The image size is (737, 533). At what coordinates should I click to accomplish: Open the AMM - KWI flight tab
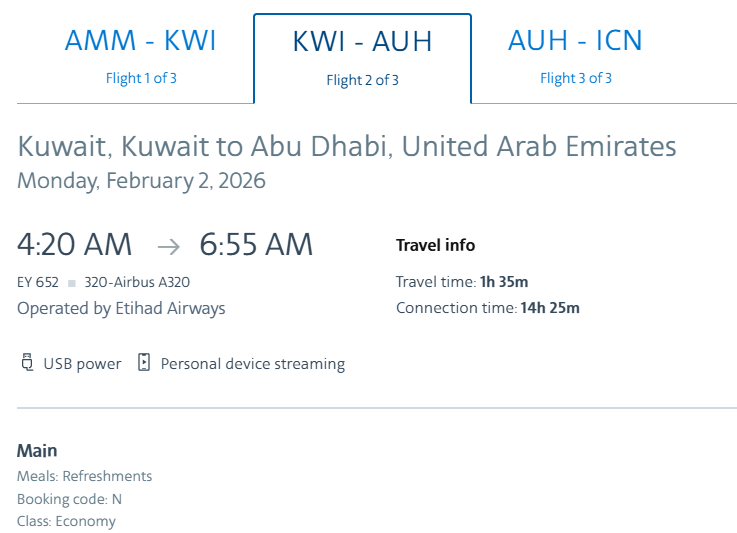click(141, 41)
